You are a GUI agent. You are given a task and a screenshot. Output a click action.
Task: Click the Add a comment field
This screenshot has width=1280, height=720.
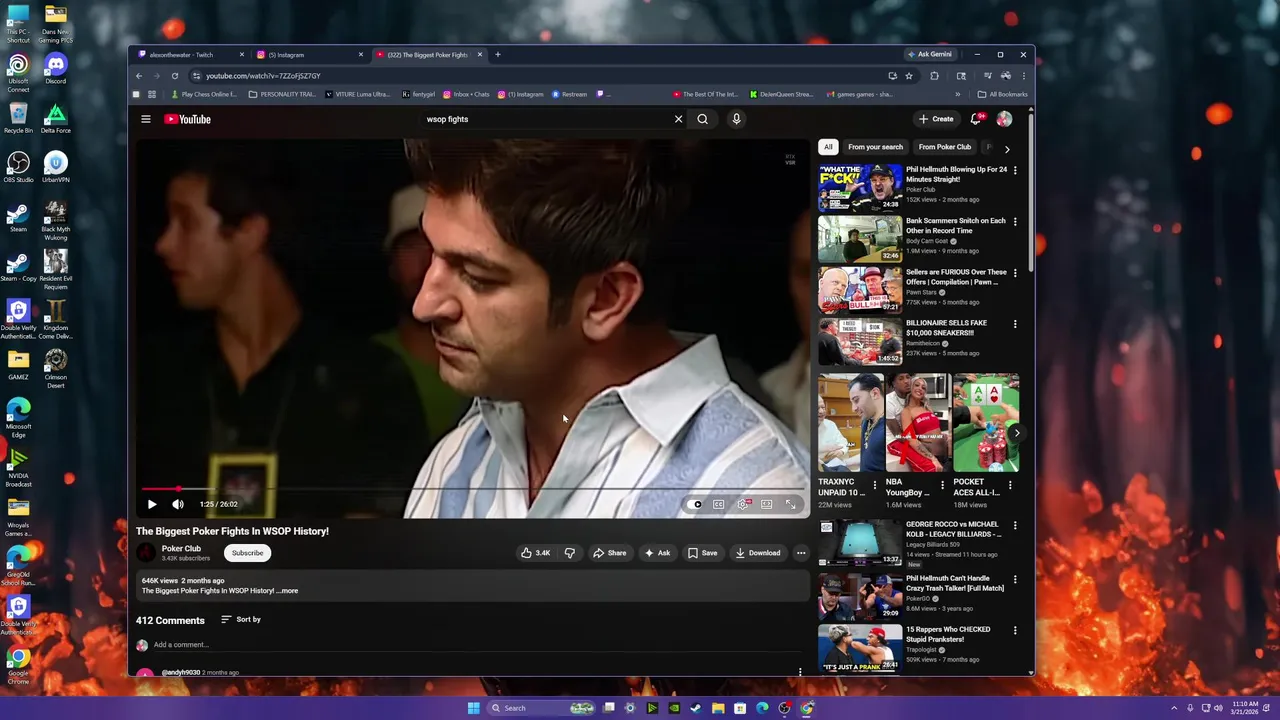coord(475,645)
